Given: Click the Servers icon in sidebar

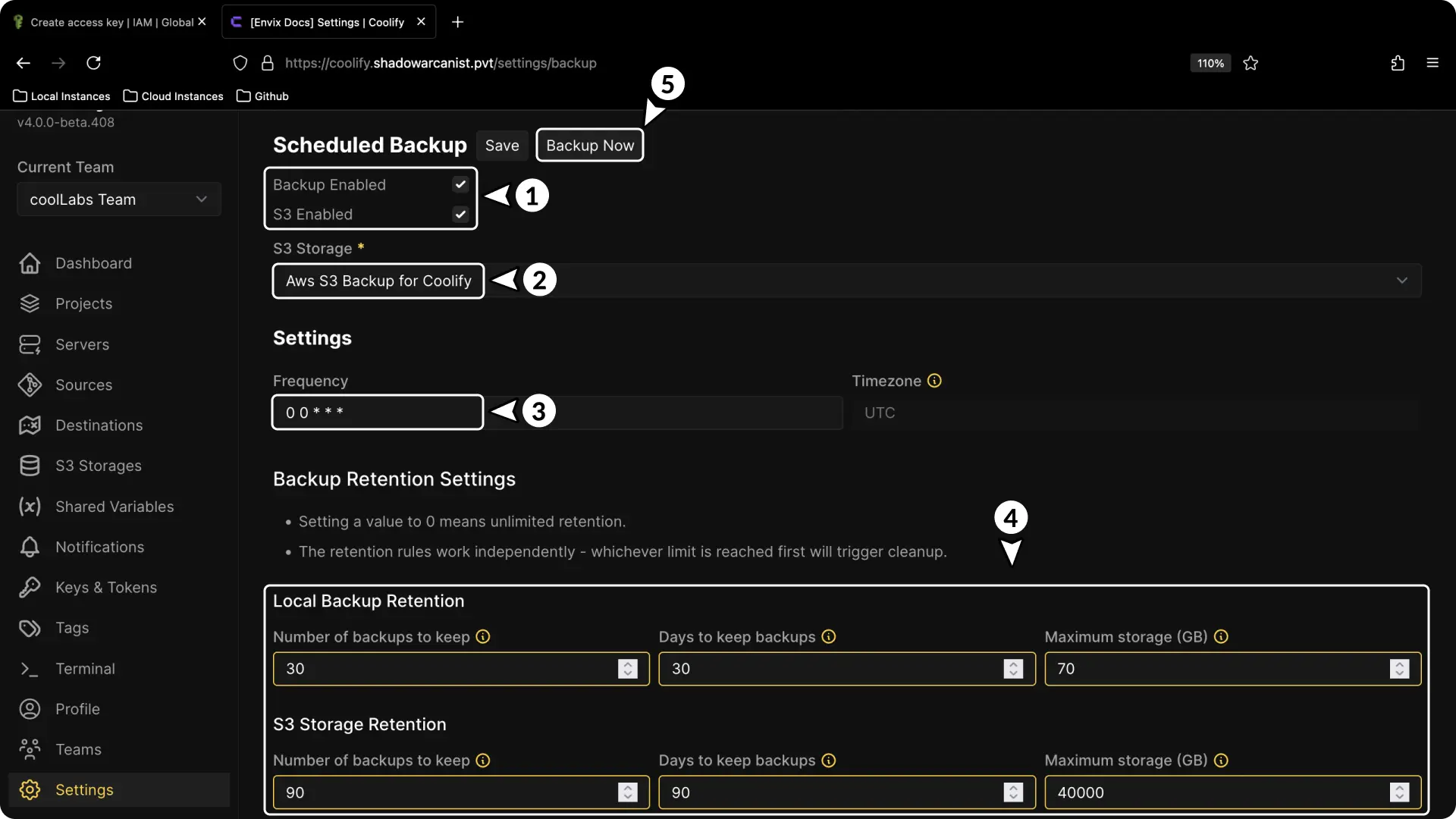Looking at the screenshot, I should tap(29, 344).
